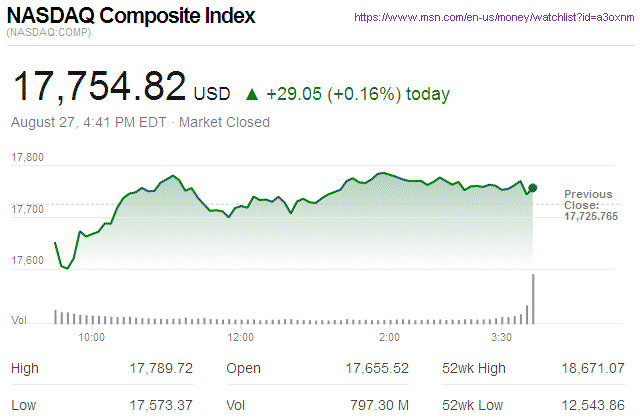Click the green up-arrow change indicator

point(251,95)
